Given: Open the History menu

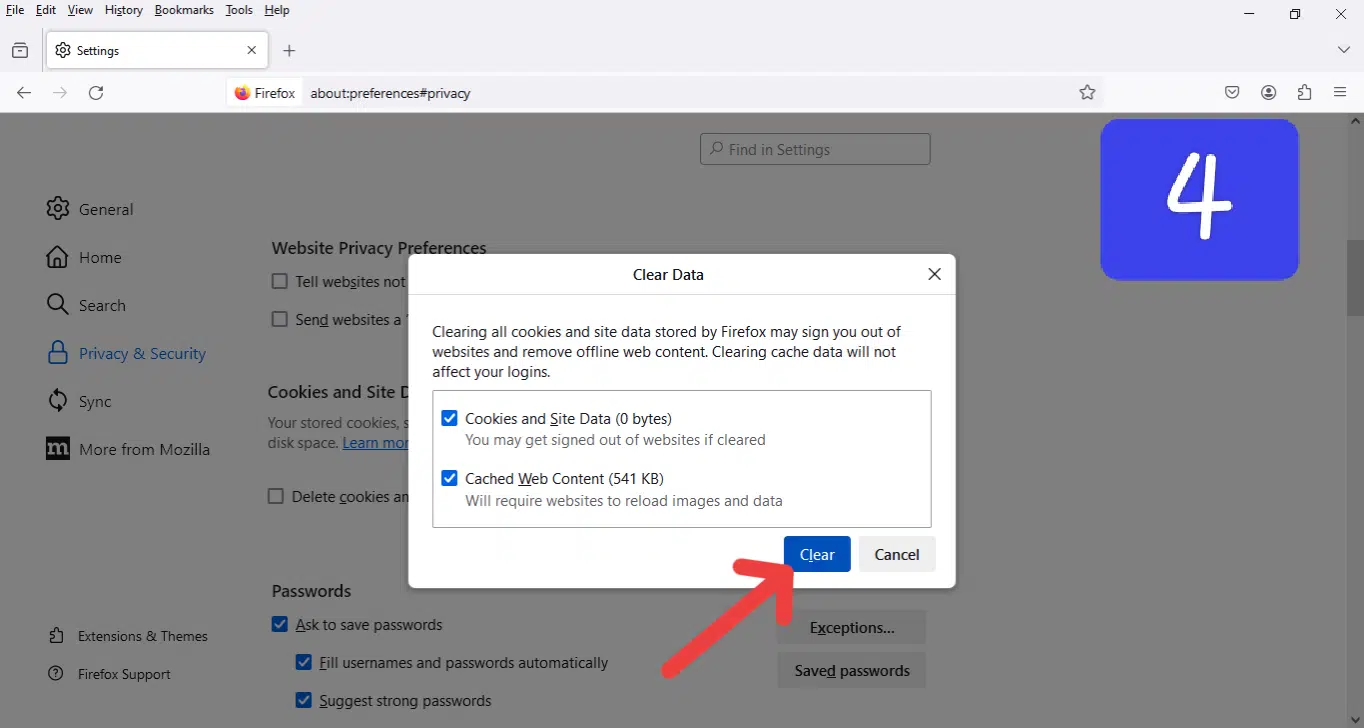Looking at the screenshot, I should 124,10.
